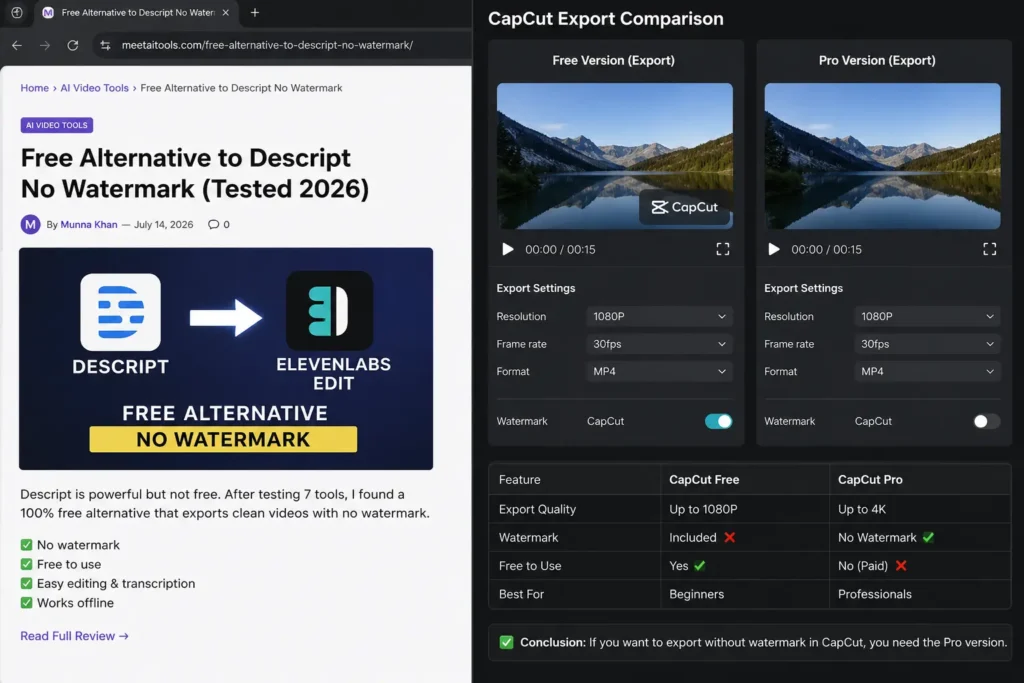Screen dimensions: 1024x683
Task: Open Free Version Format dropdown
Action: pos(659,372)
